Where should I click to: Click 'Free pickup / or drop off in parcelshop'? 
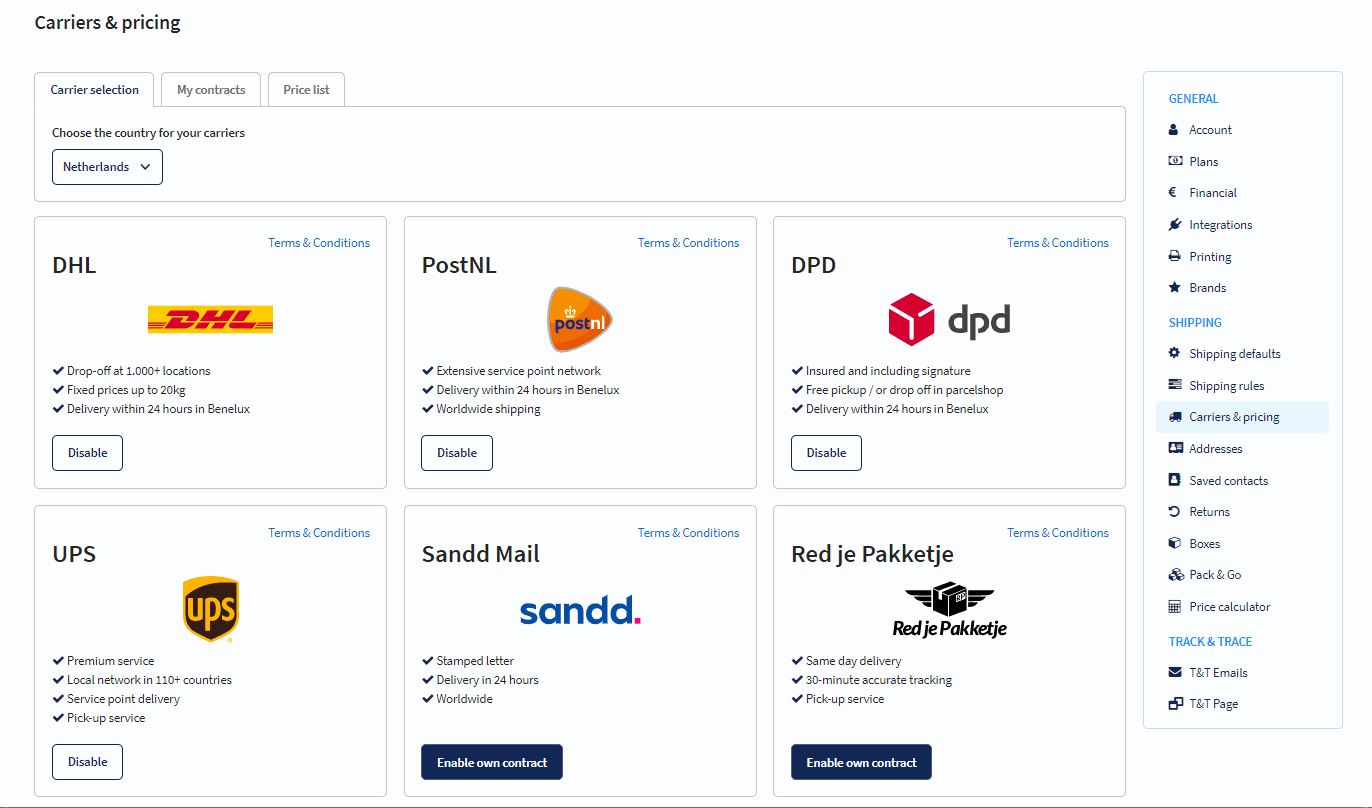905,390
